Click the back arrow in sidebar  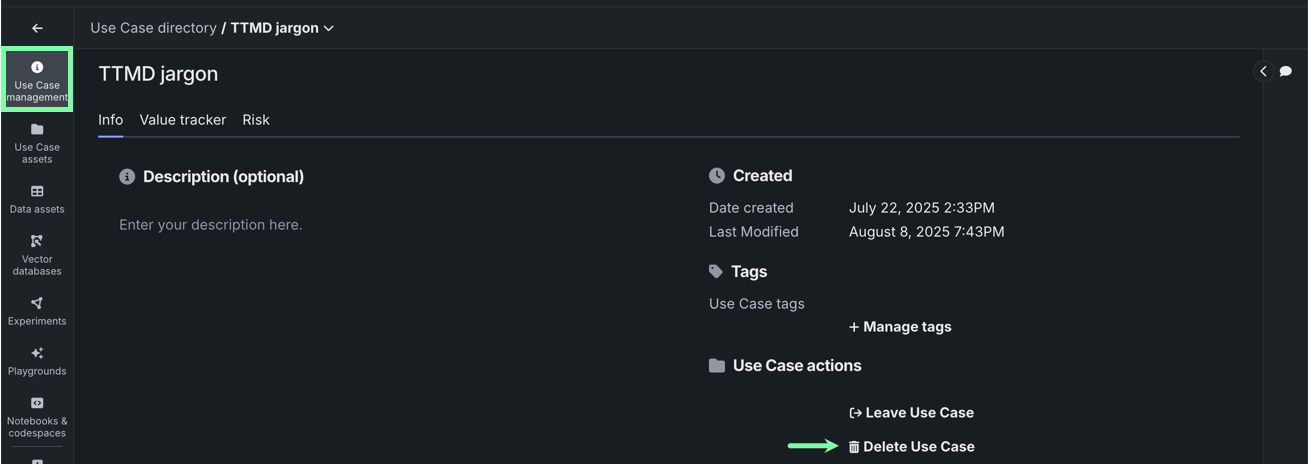point(37,28)
